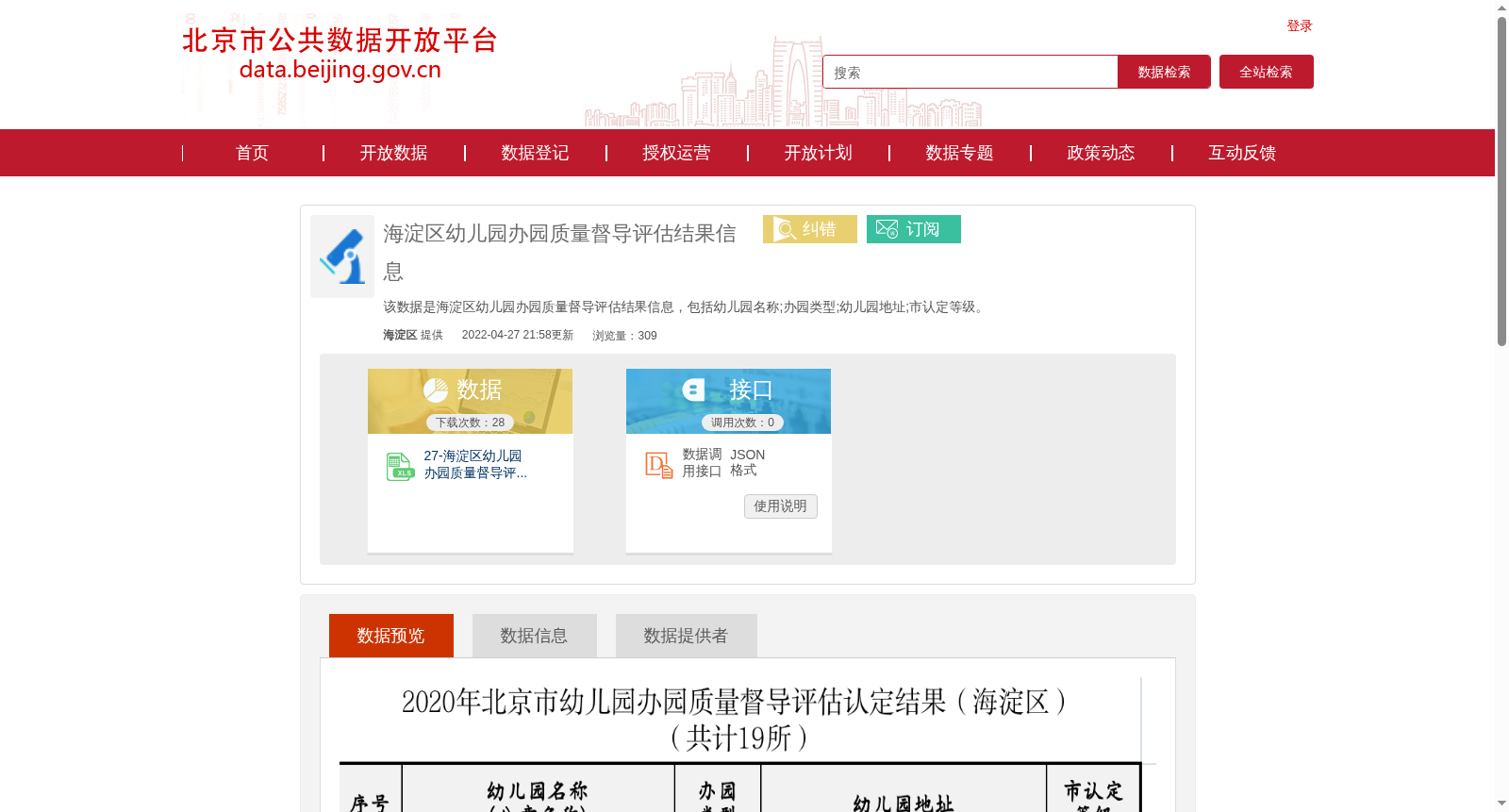This screenshot has width=1509, height=812.
Task: Click the envelope icon on 订阅 button
Action: (x=887, y=229)
